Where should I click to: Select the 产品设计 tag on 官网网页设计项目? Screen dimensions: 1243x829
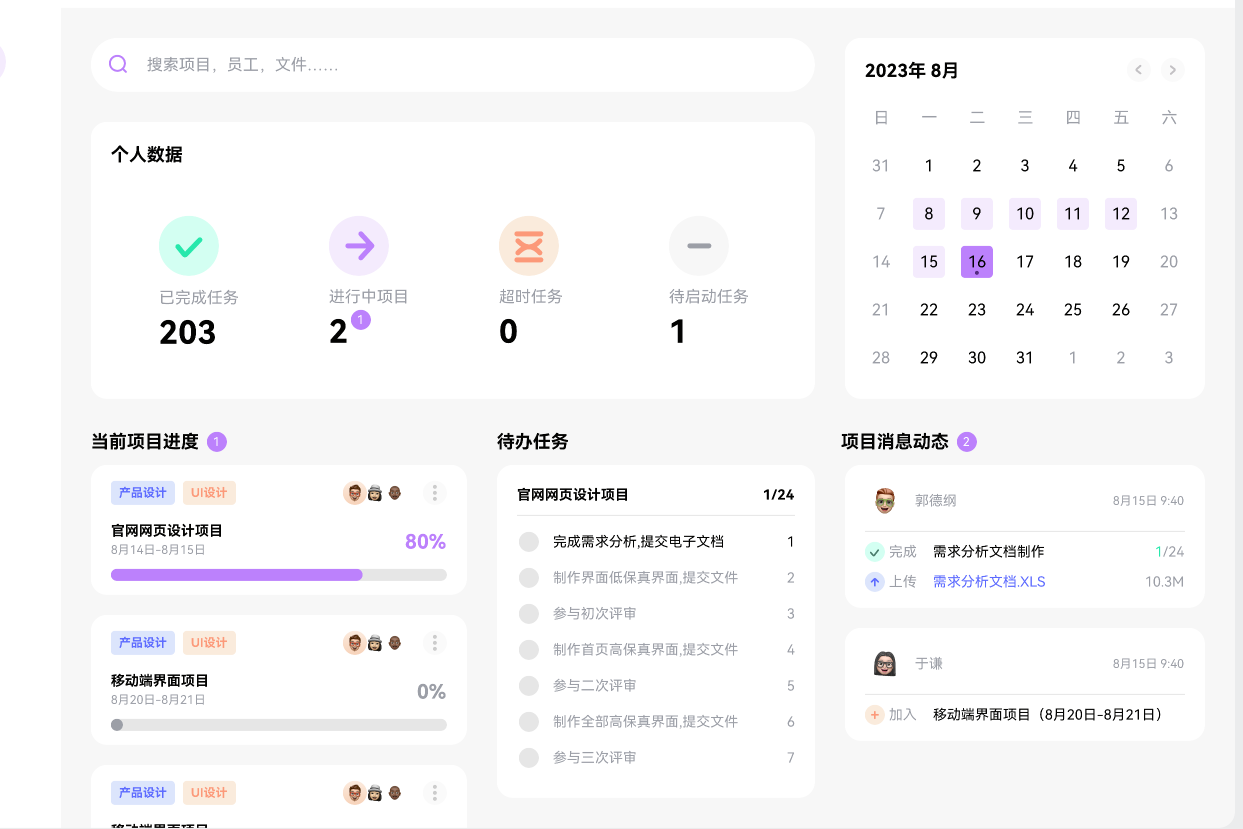142,493
